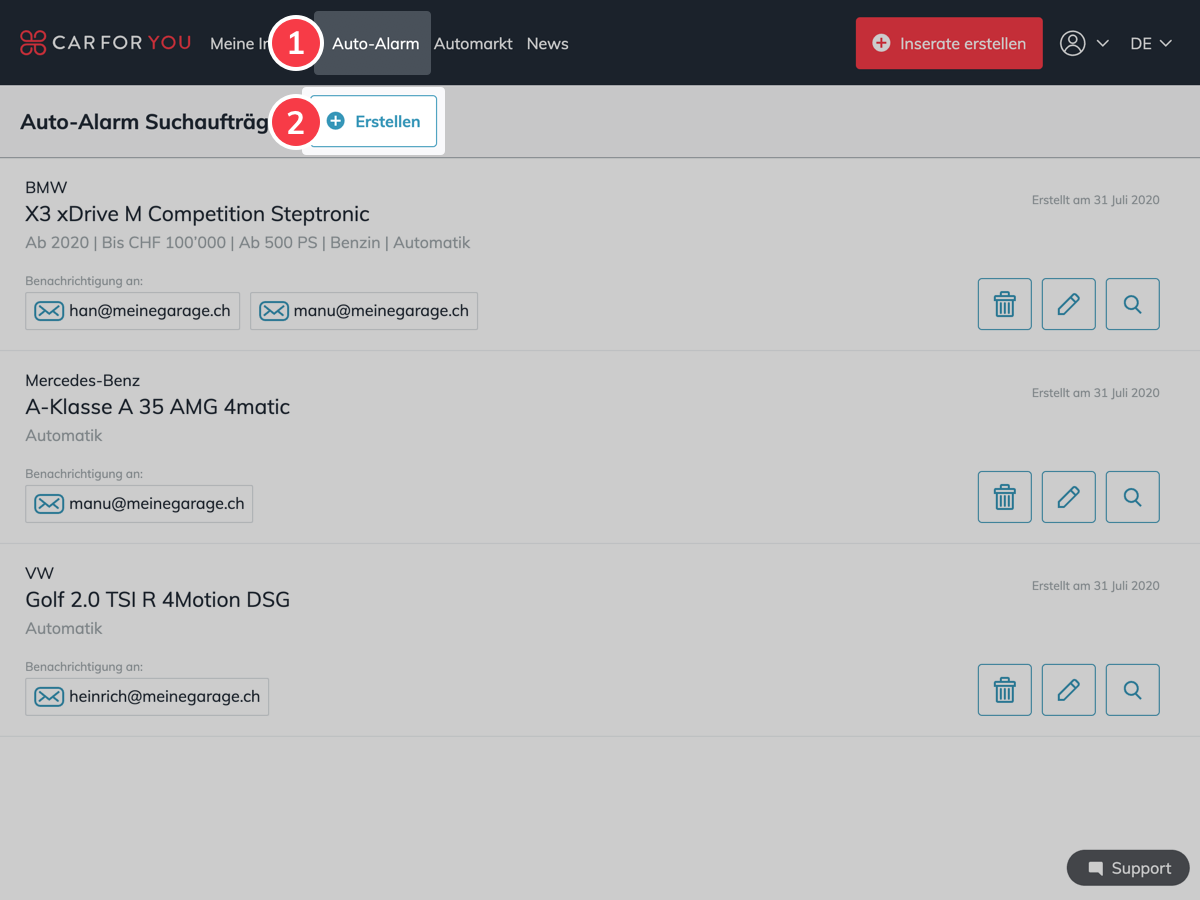Open the Meine Inserate menu item
The width and height of the screenshot is (1200, 900).
tap(239, 44)
